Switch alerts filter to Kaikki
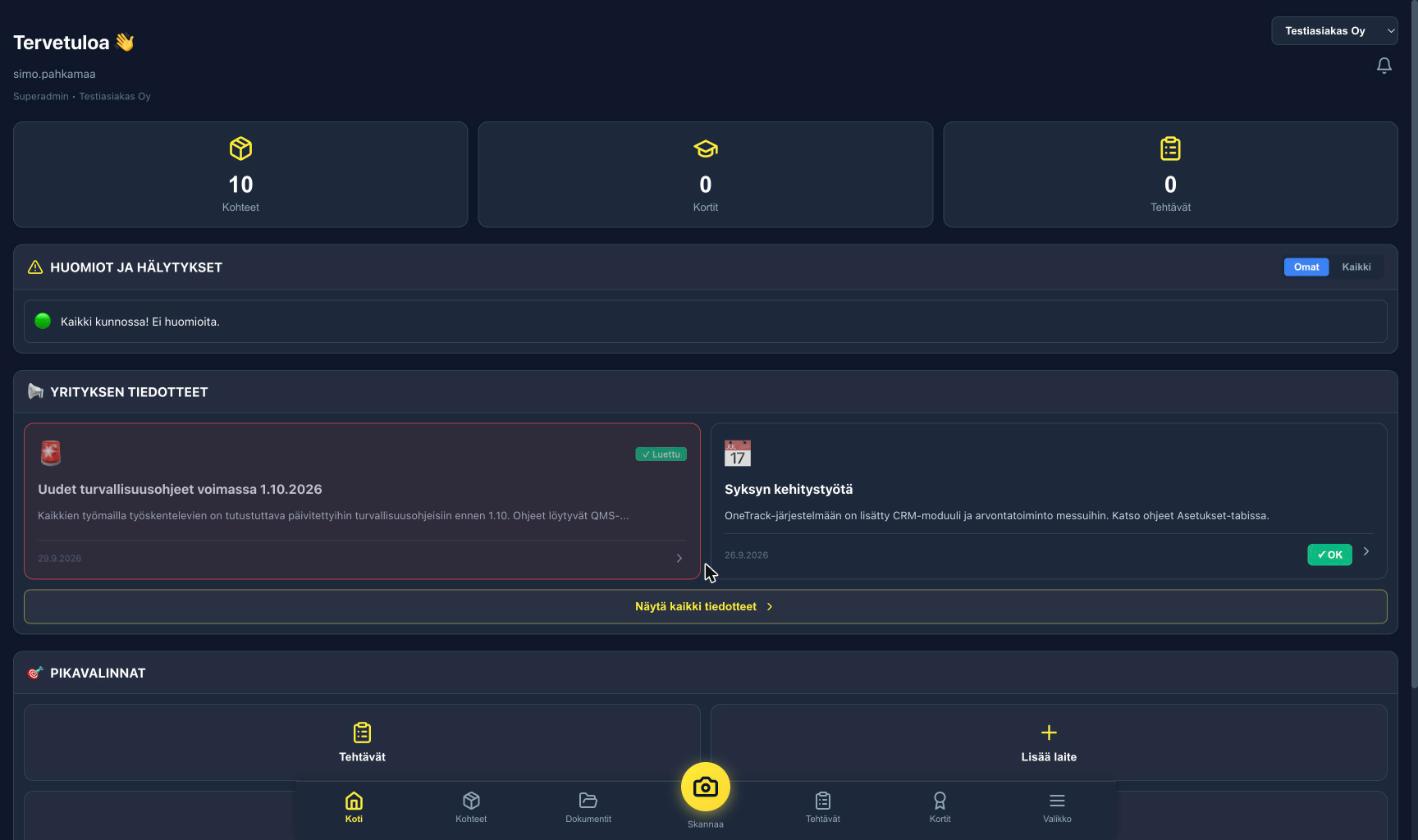 point(1356,267)
